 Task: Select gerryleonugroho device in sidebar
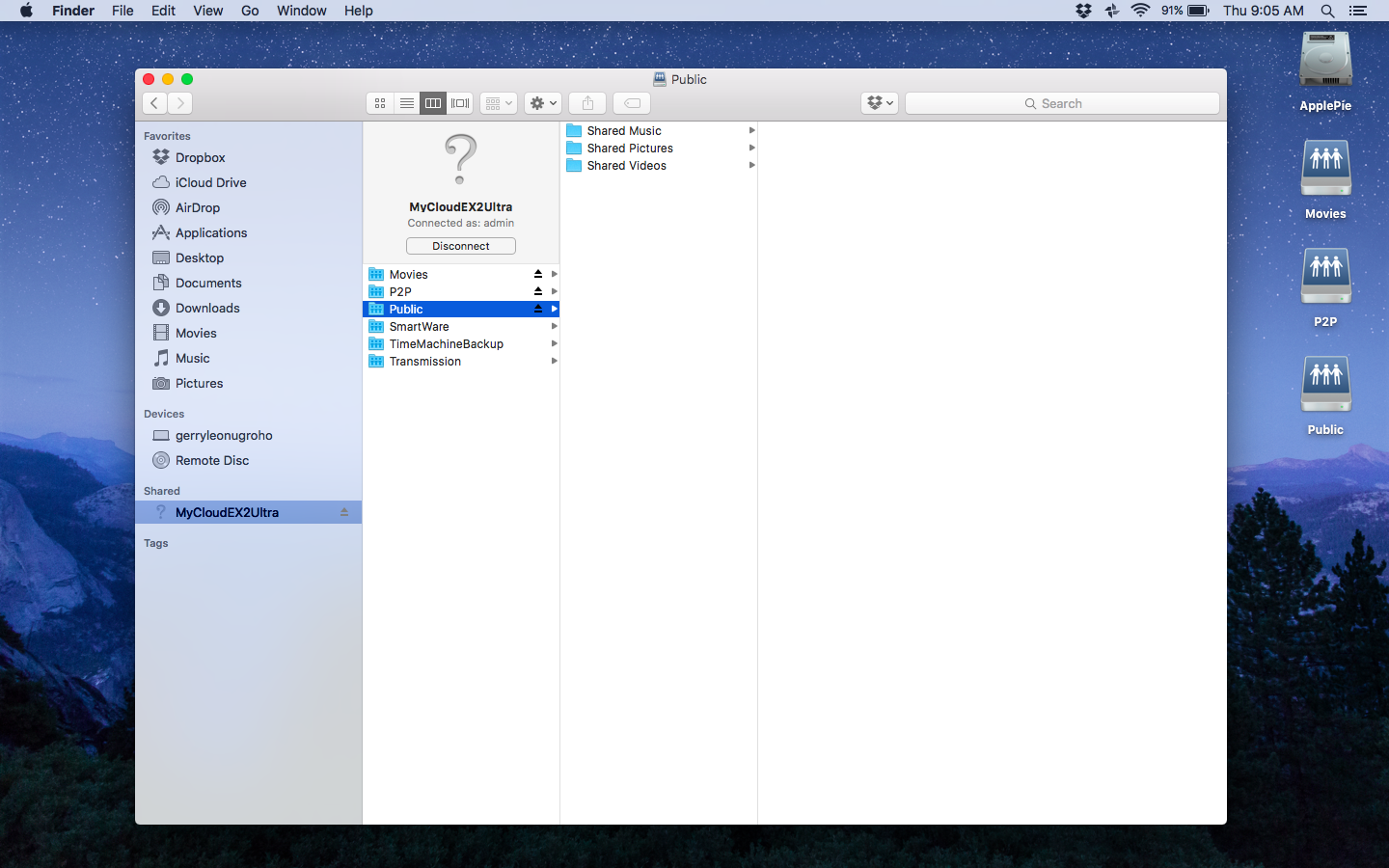248,435
